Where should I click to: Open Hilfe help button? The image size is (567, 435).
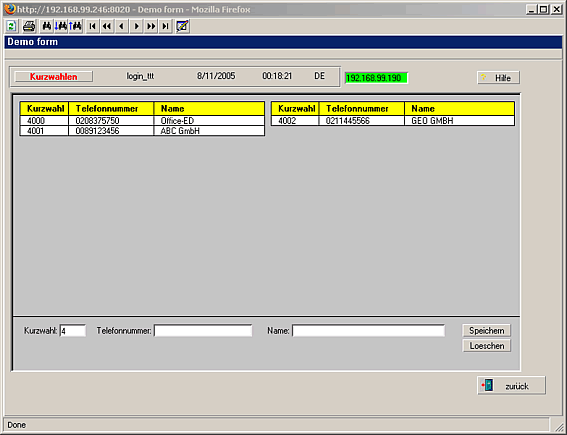(498, 78)
